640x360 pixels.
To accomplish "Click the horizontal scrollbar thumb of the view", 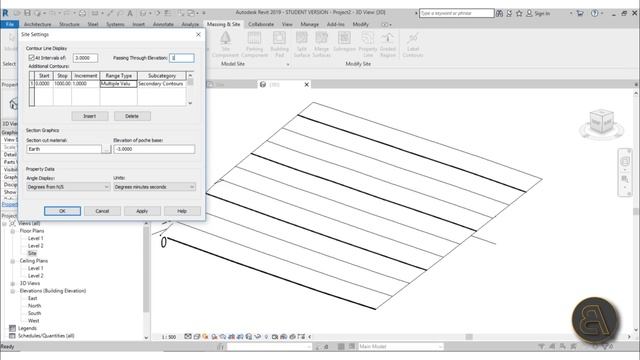I will [x=469, y=337].
